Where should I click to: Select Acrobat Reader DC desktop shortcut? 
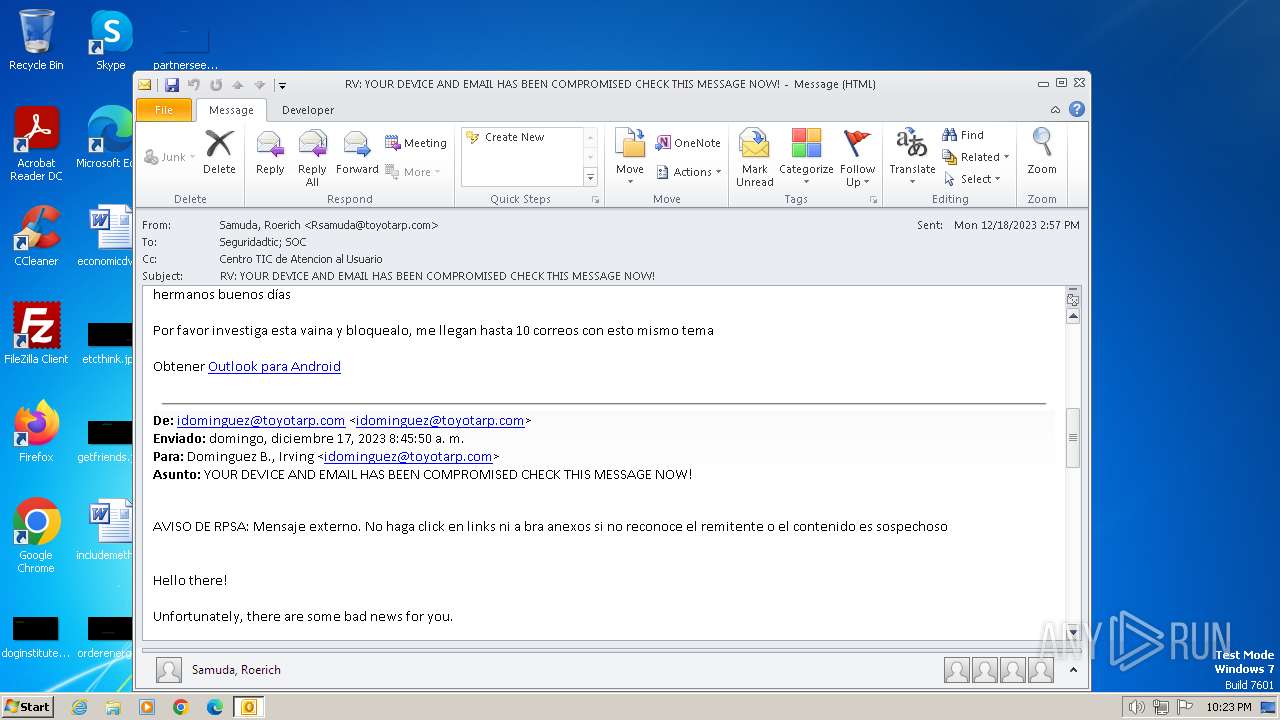pos(36,144)
